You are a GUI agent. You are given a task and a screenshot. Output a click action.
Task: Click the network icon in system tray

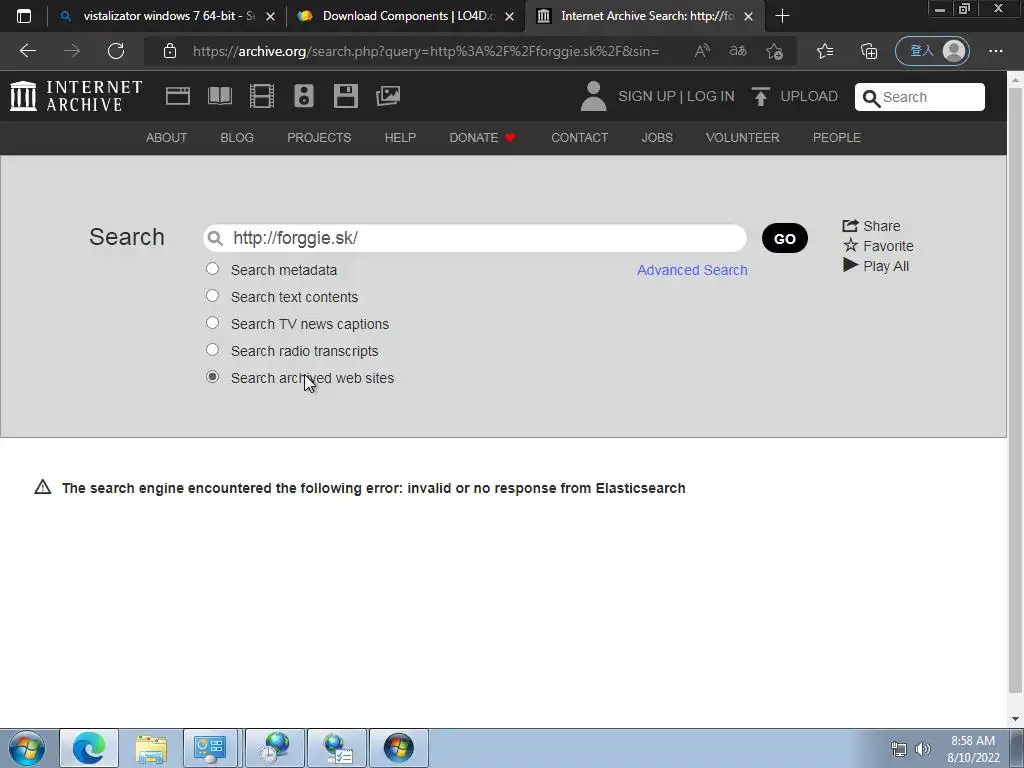pyautogui.click(x=899, y=749)
